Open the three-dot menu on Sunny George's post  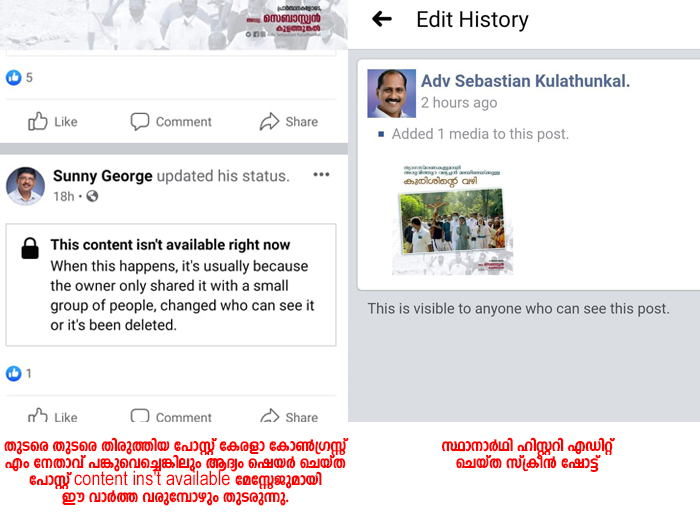[321, 175]
